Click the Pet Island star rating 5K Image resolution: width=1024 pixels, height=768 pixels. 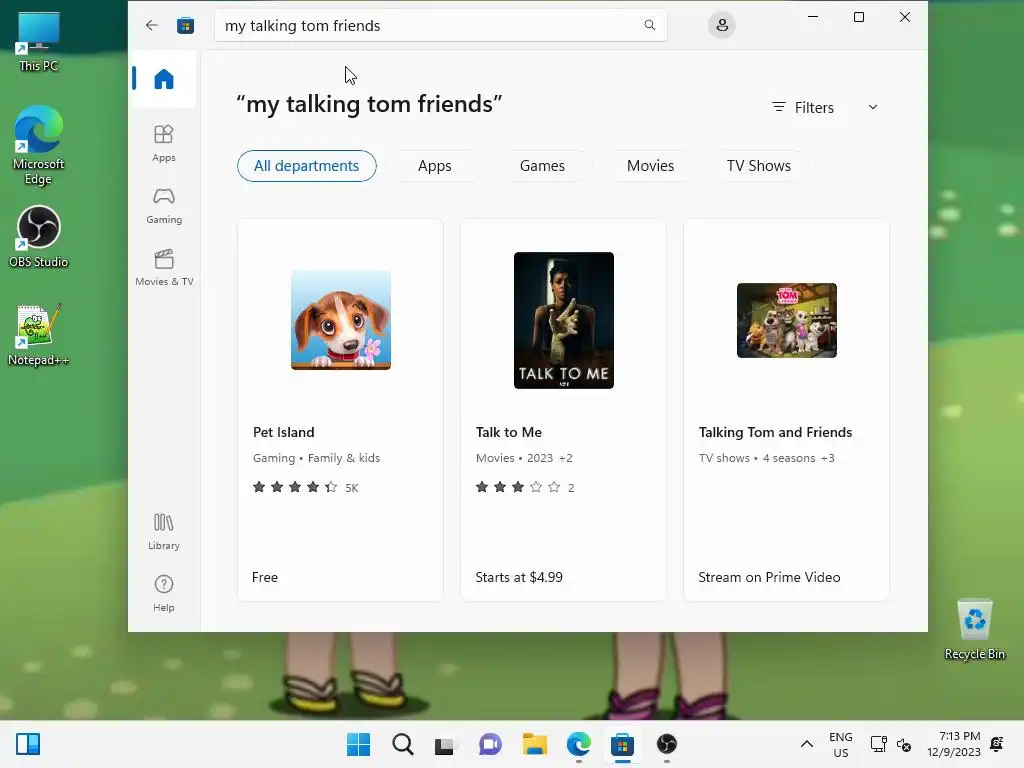[305, 487]
